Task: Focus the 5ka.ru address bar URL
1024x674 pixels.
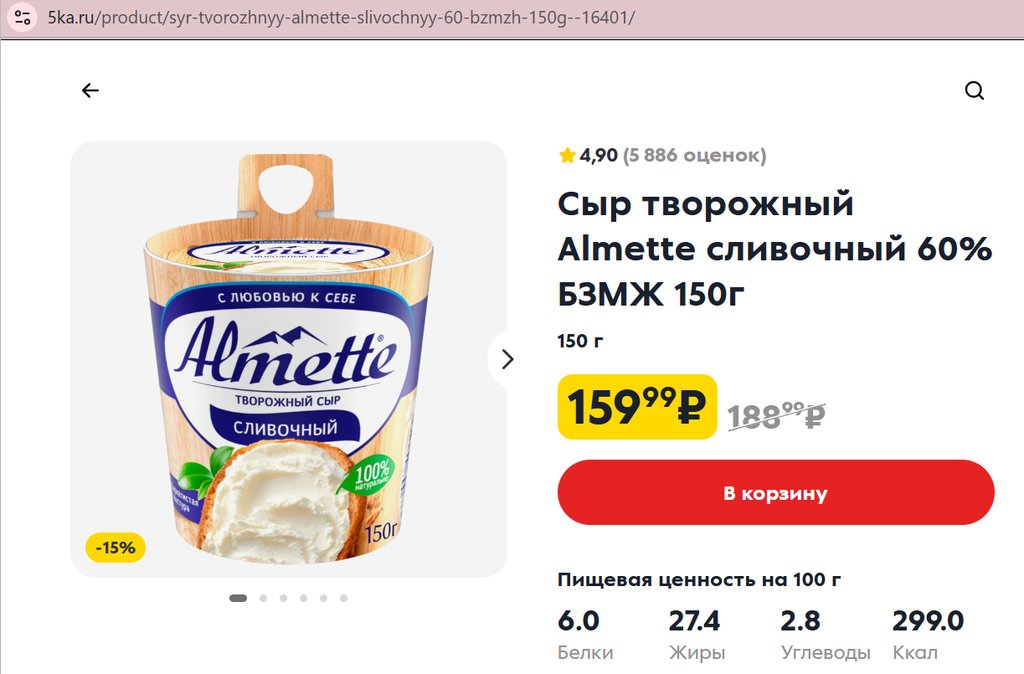Action: (x=340, y=19)
